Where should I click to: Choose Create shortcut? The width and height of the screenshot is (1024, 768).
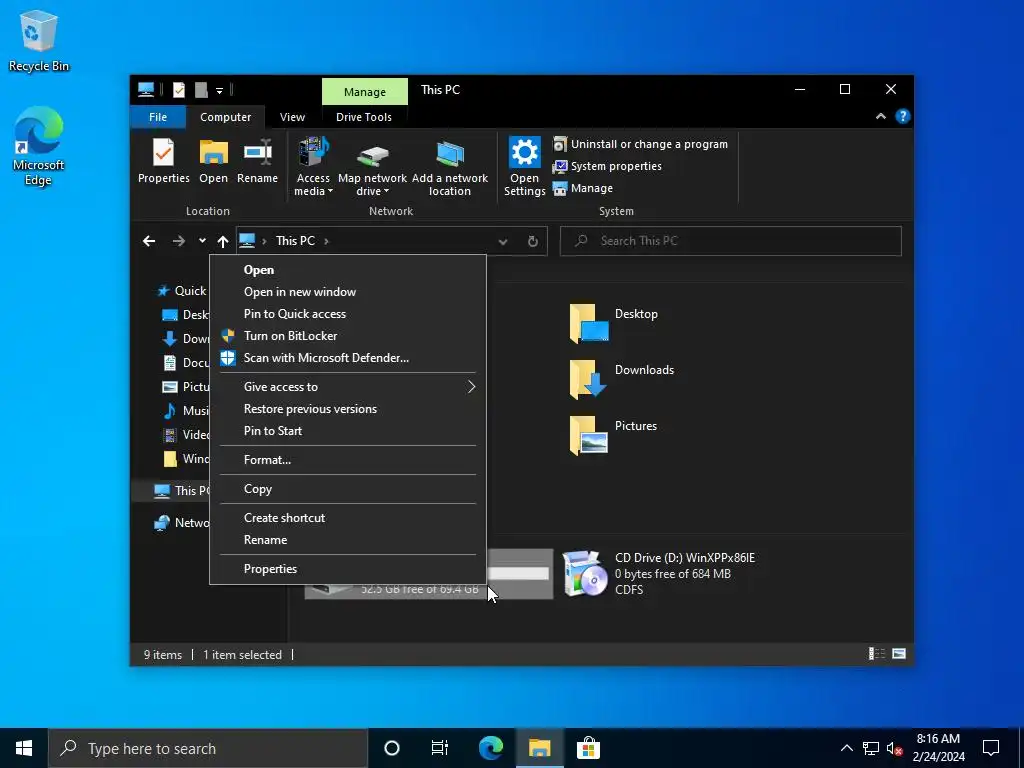click(347, 518)
